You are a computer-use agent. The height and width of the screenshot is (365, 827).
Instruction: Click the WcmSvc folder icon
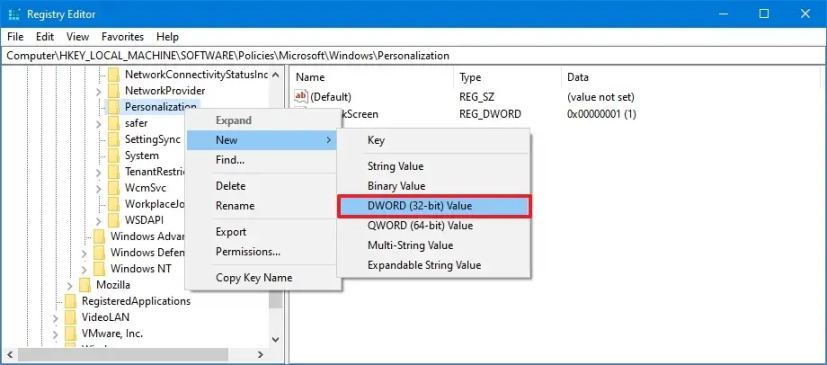(x=114, y=188)
